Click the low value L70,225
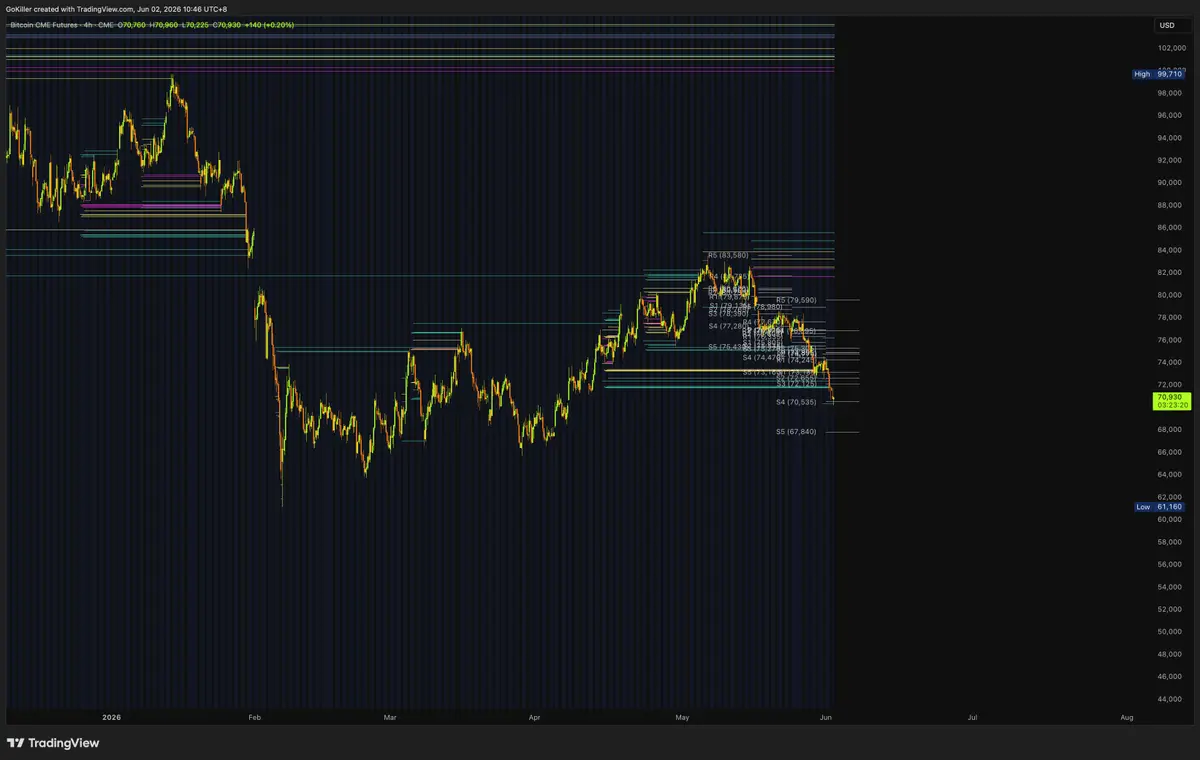This screenshot has width=1200, height=760. [x=195, y=25]
